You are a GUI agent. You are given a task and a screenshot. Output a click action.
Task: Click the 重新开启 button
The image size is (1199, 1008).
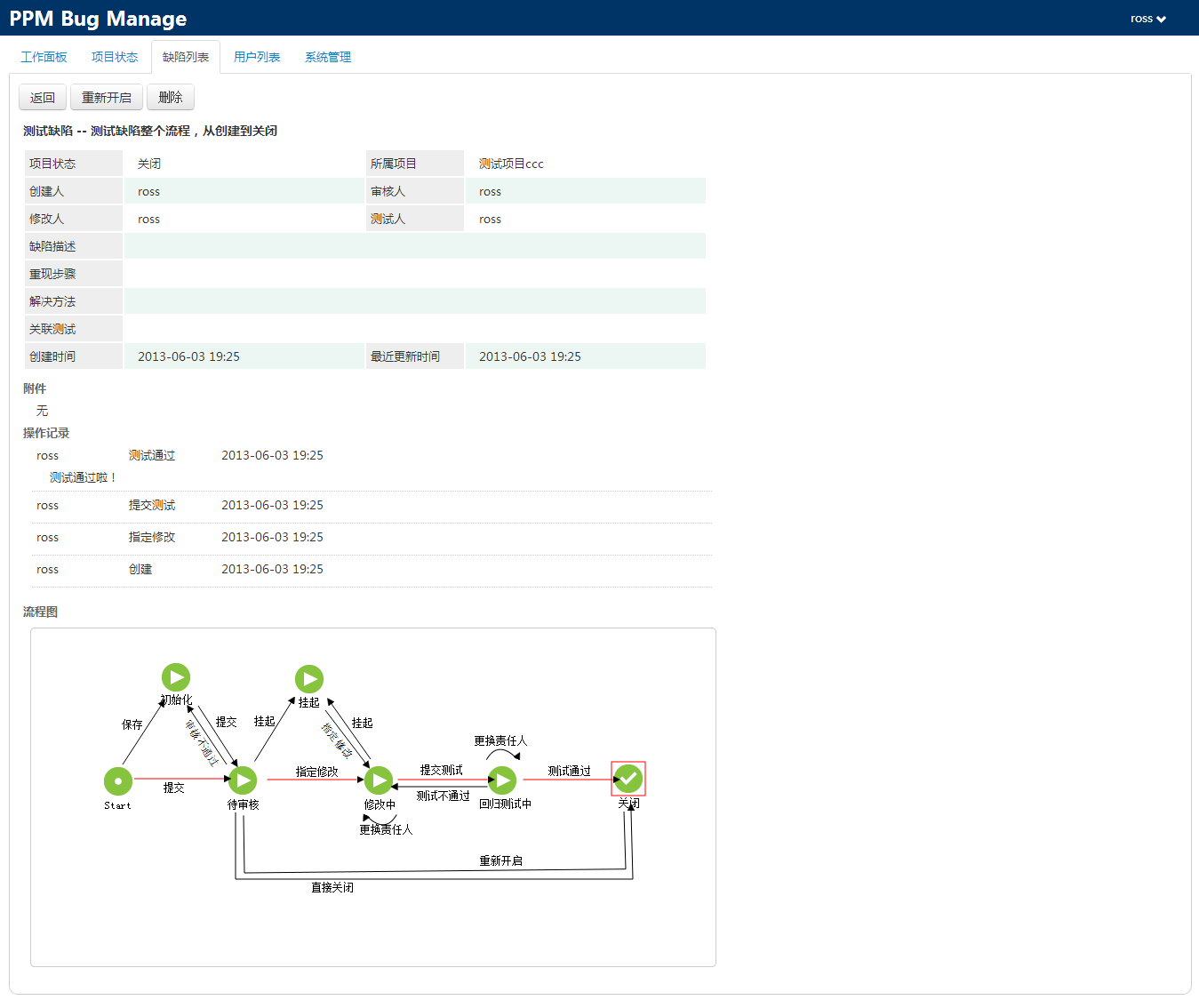[x=107, y=98]
